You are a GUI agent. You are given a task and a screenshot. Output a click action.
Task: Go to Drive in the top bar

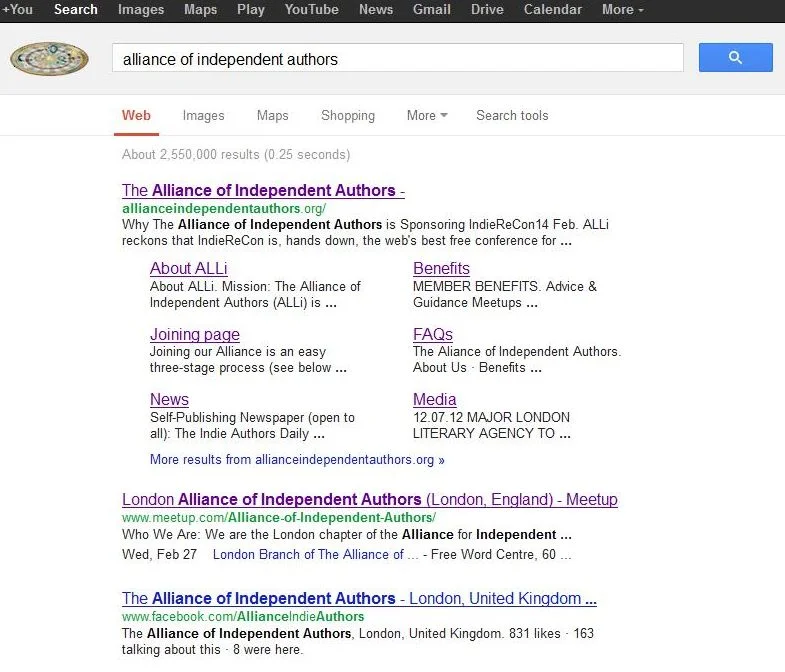point(487,10)
